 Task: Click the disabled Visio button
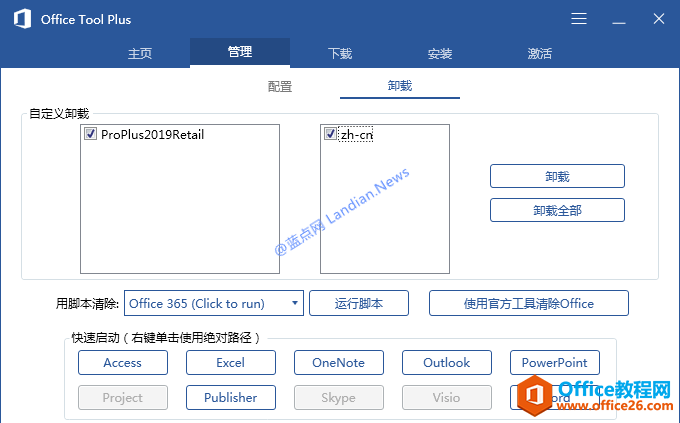[447, 397]
